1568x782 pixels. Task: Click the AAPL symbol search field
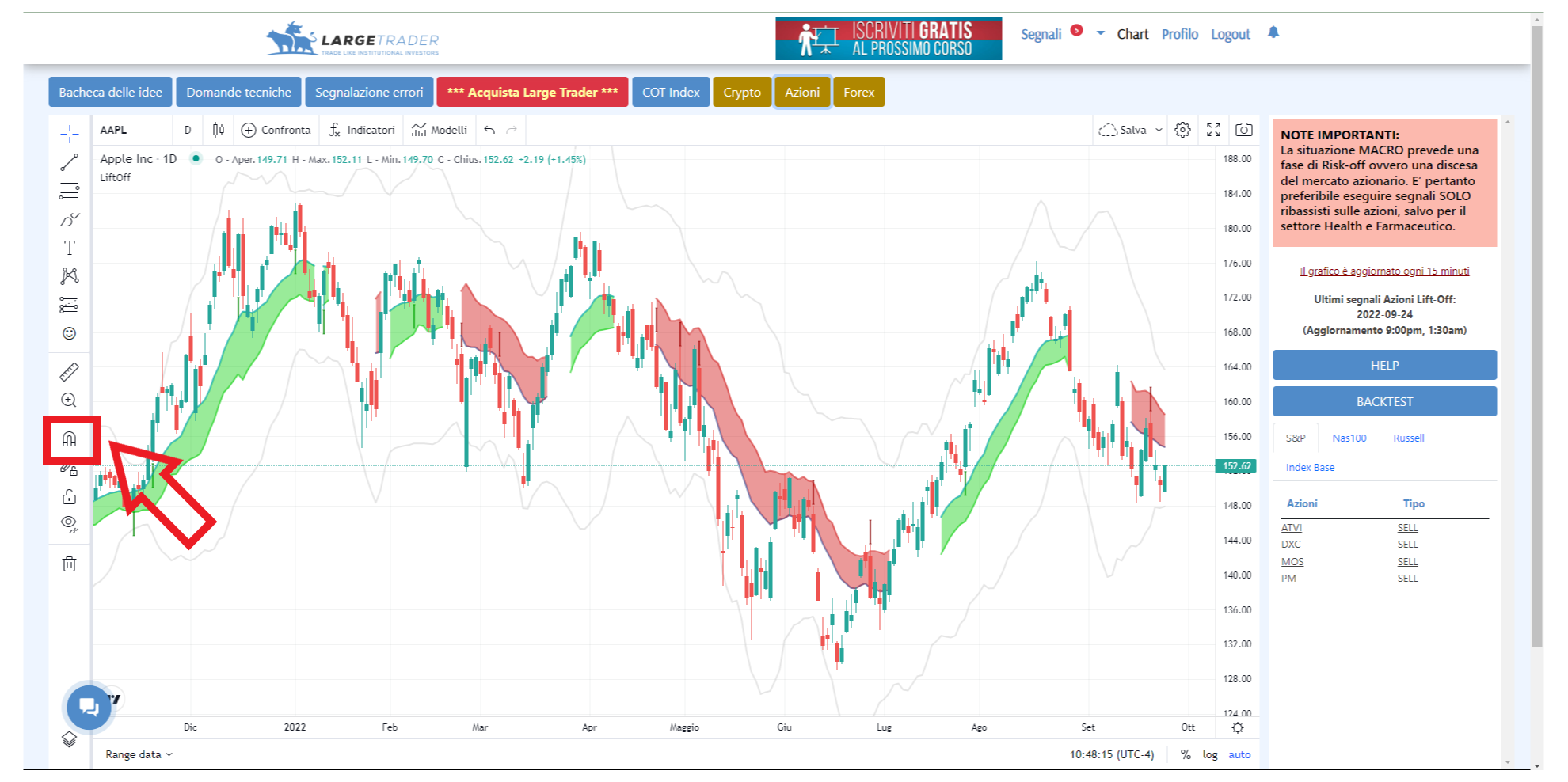tap(132, 130)
